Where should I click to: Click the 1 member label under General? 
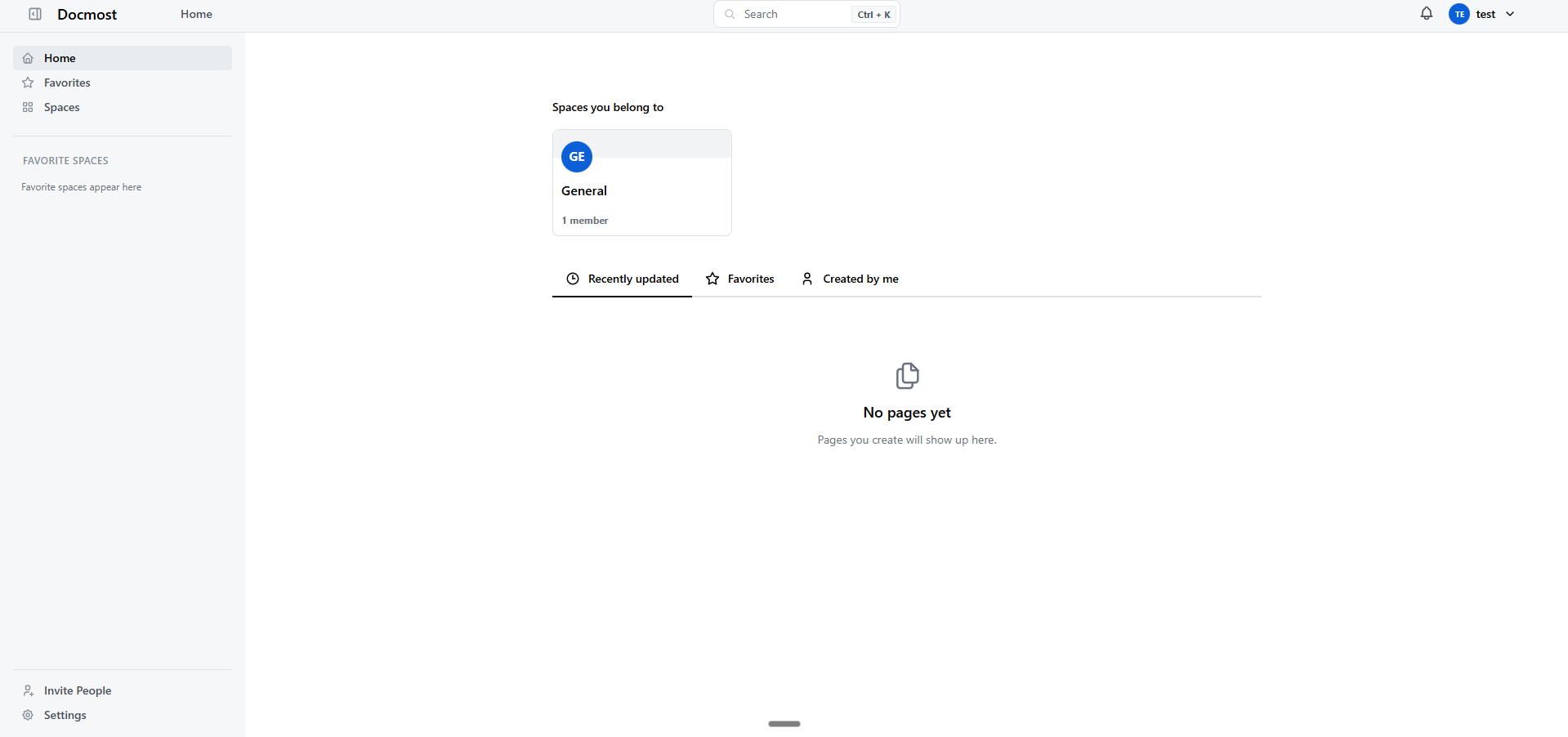584,220
